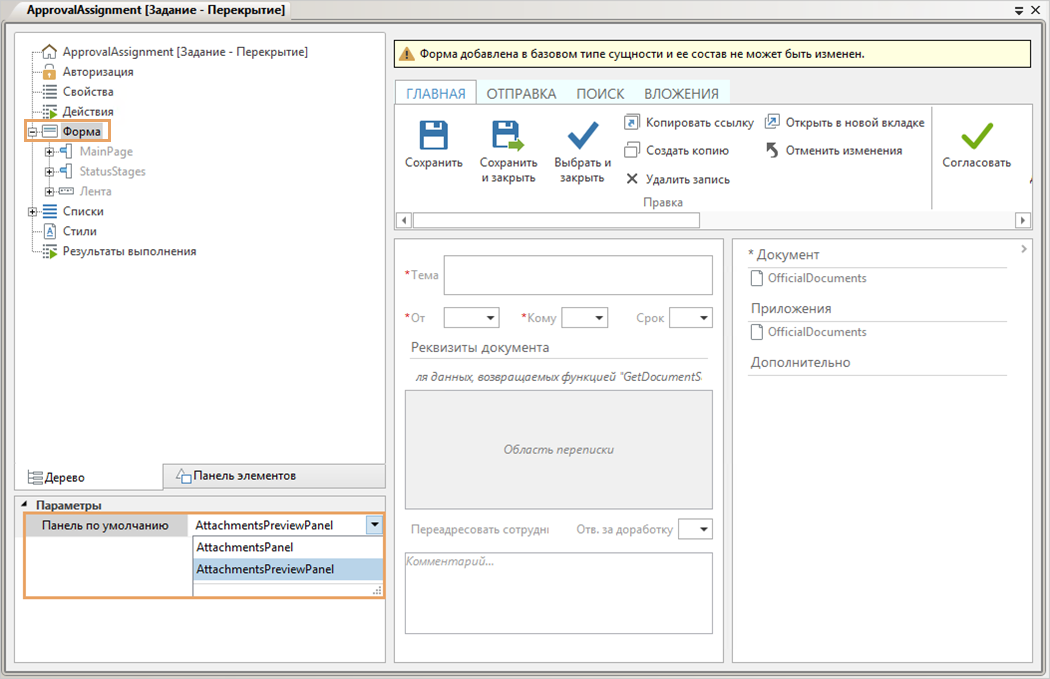Select Авторизация in the tree
The image size is (1050, 679).
pos(97,72)
